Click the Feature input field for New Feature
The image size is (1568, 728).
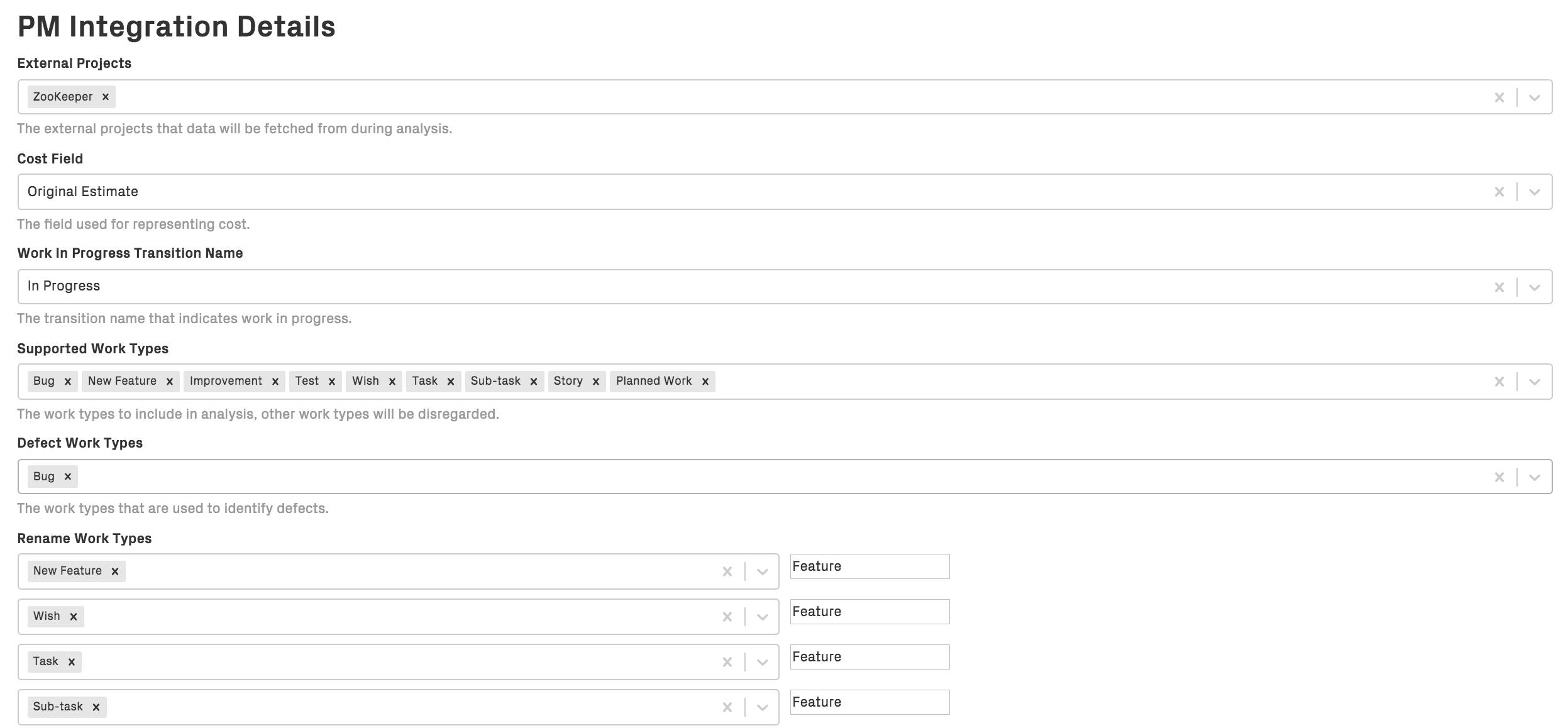[869, 565]
